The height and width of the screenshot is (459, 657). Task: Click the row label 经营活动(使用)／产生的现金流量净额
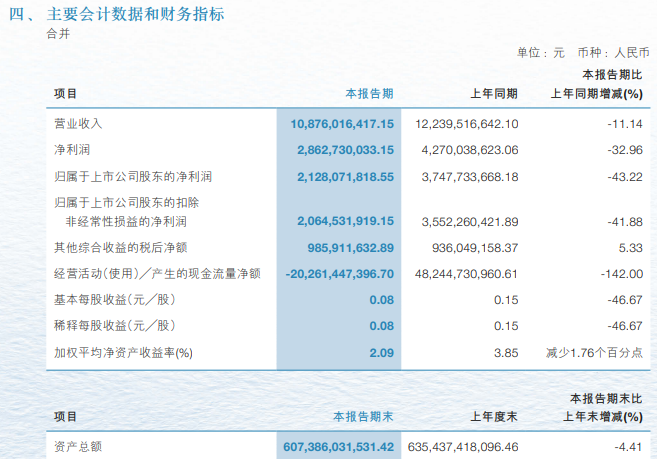[x=157, y=274]
